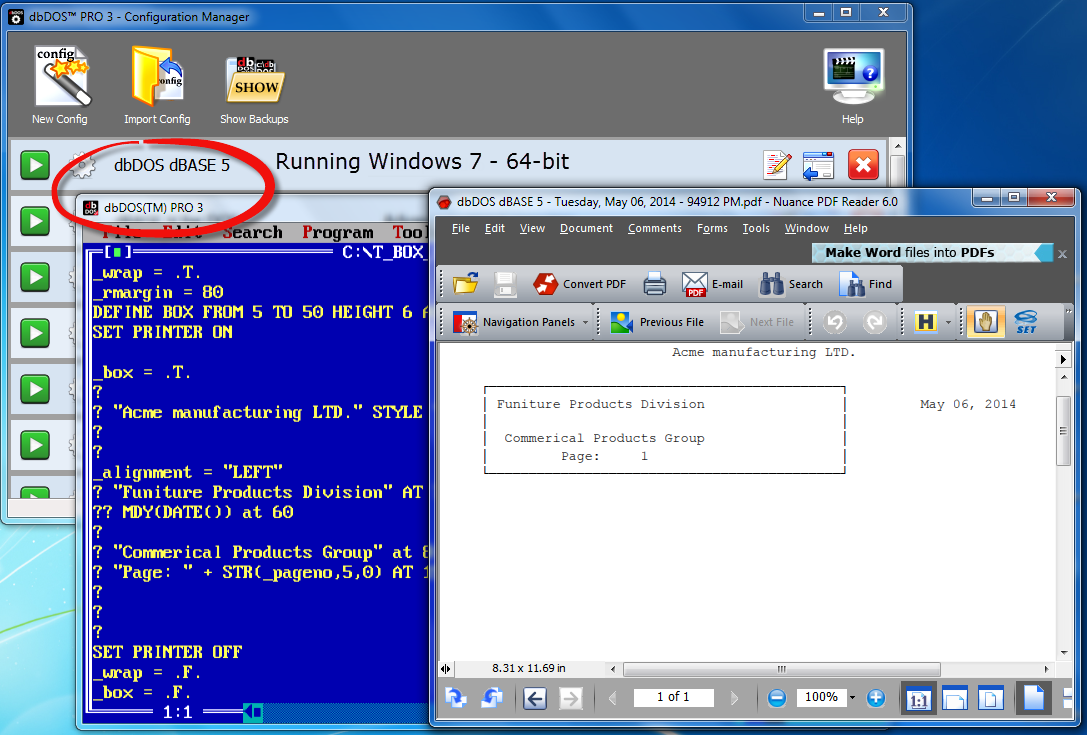
Task: Open Forms menu in PDF Reader
Action: tap(712, 228)
